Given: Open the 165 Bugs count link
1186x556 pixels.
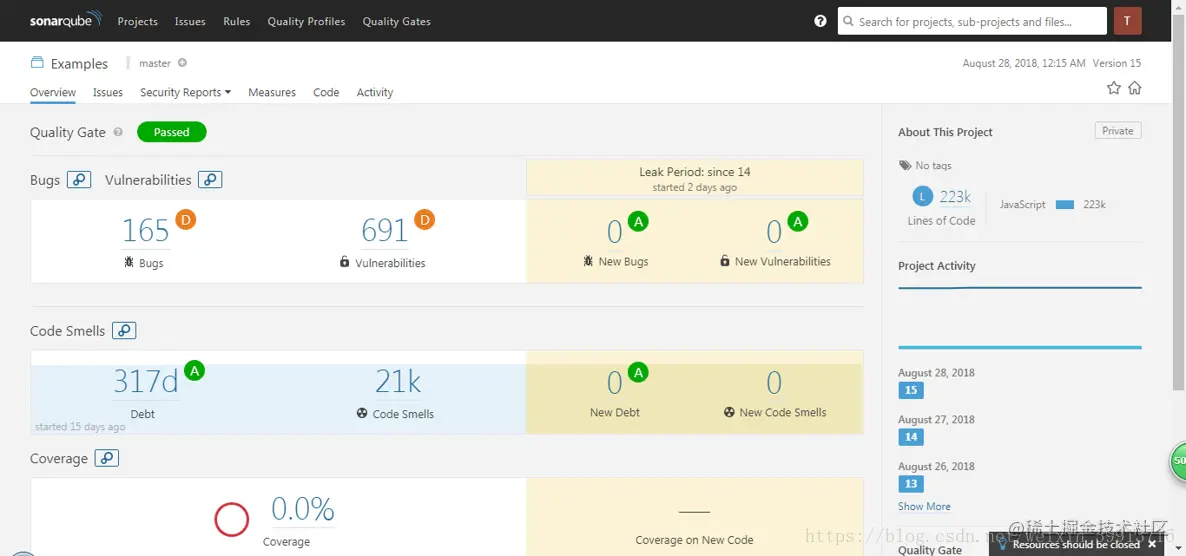Looking at the screenshot, I should 146,230.
